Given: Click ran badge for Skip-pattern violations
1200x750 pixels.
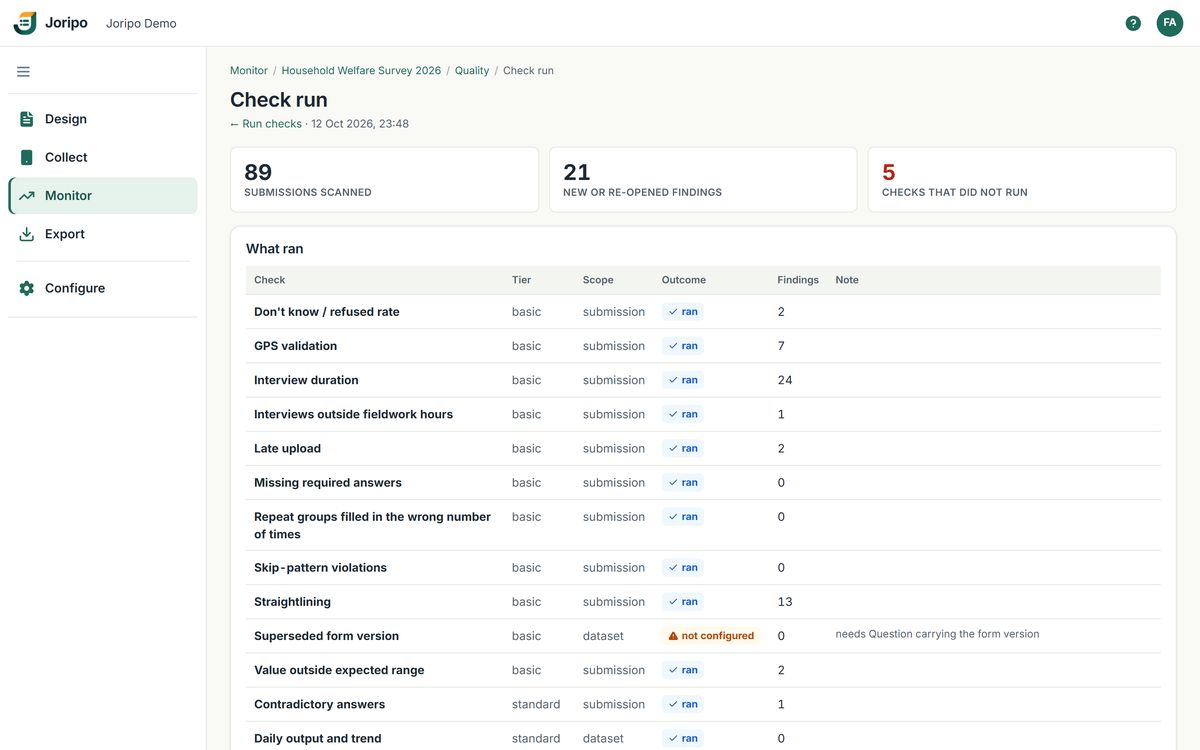Looking at the screenshot, I should 683,567.
